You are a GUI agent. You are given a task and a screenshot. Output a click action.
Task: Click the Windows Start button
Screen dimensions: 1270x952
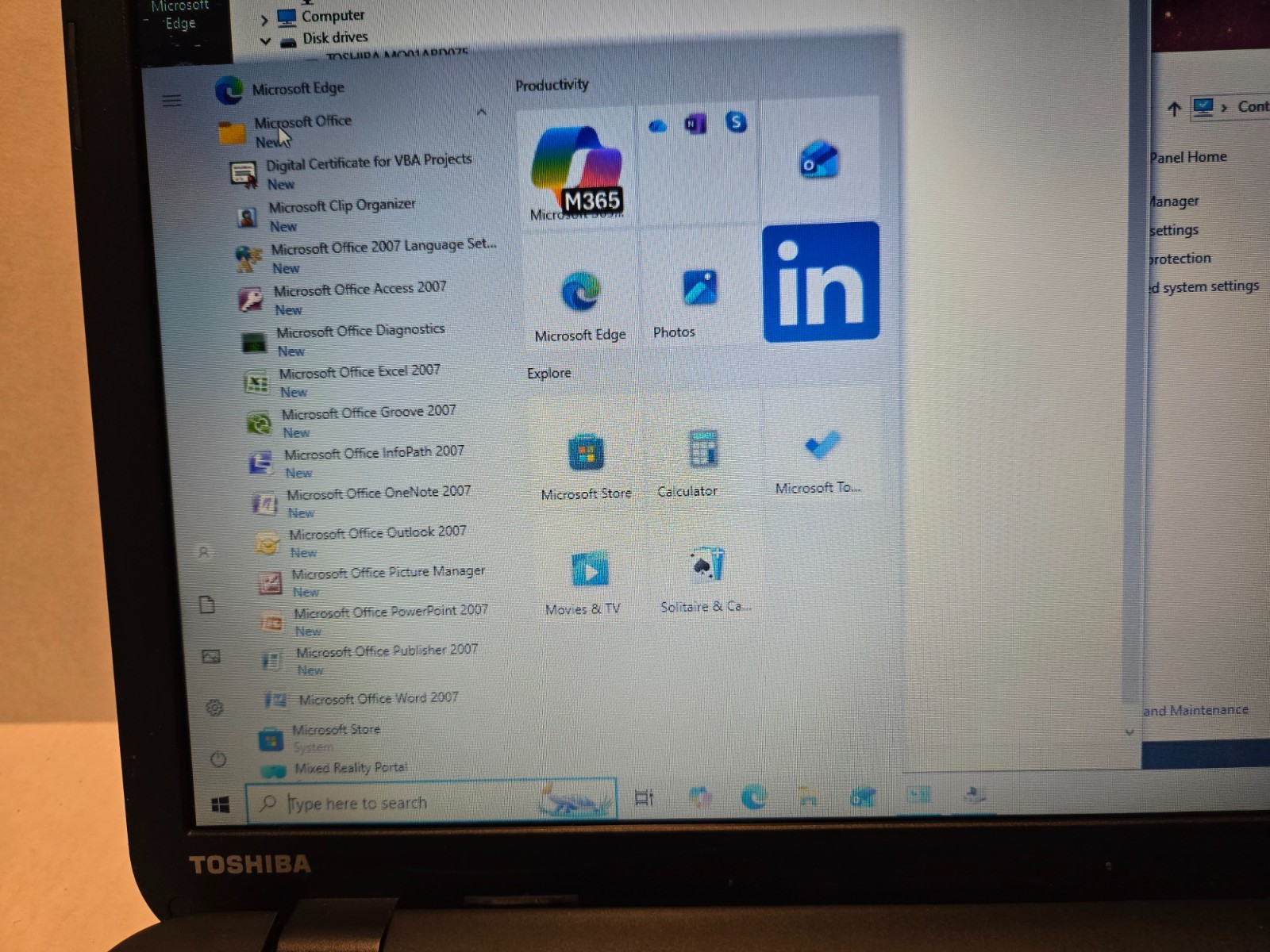[x=221, y=804]
